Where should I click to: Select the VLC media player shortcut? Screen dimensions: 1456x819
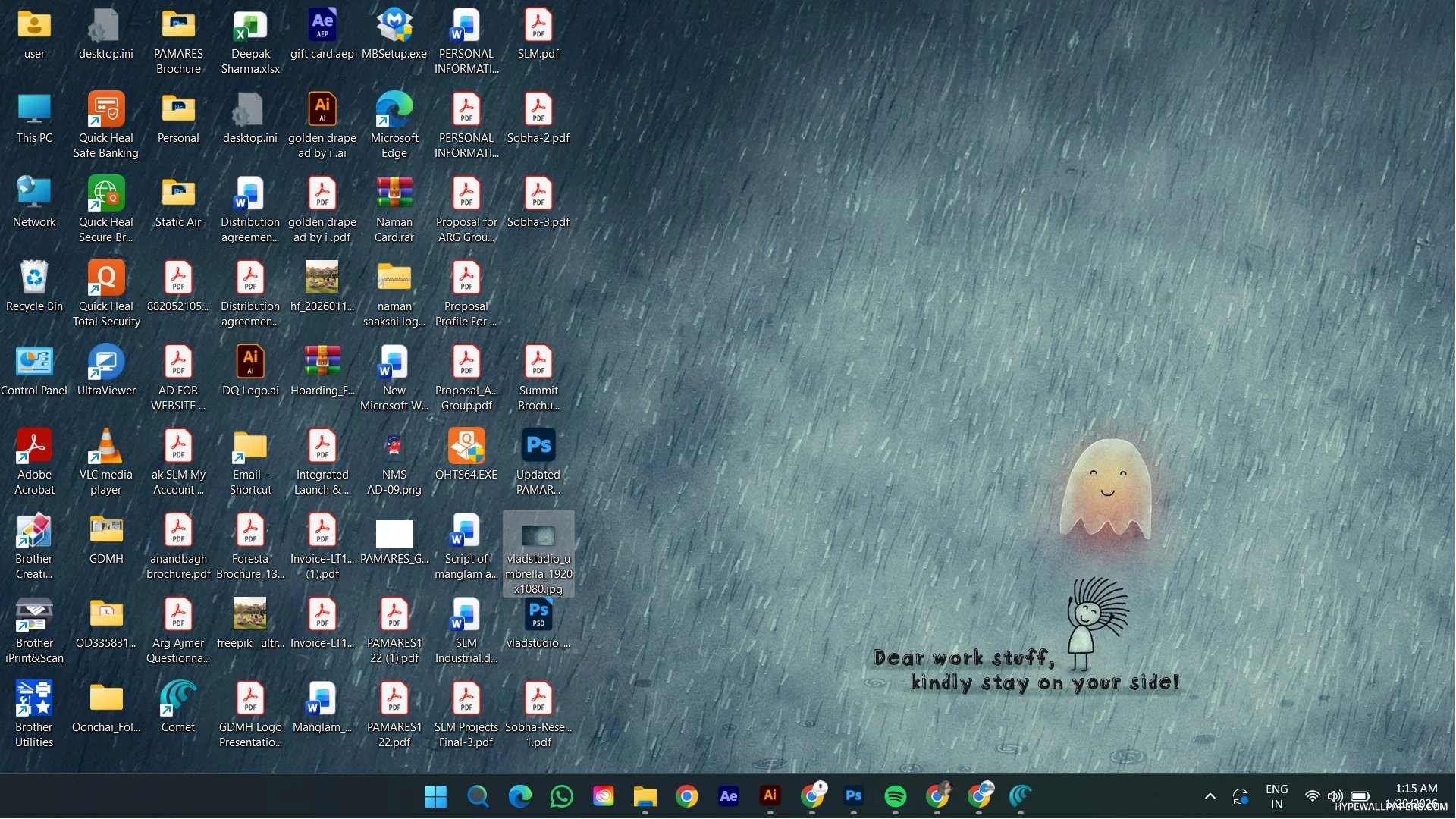click(106, 447)
